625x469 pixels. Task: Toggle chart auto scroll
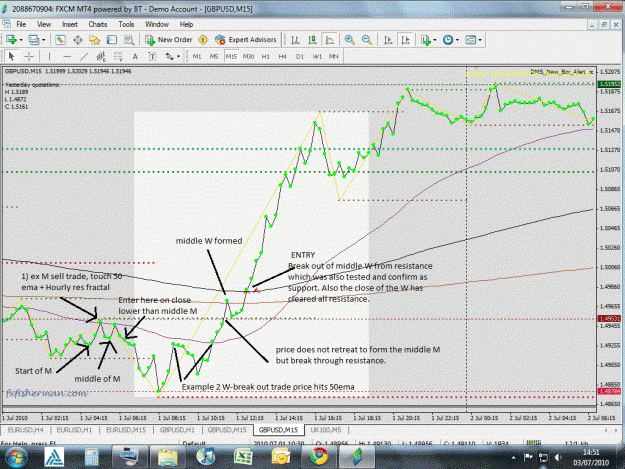pyautogui.click(x=388, y=40)
